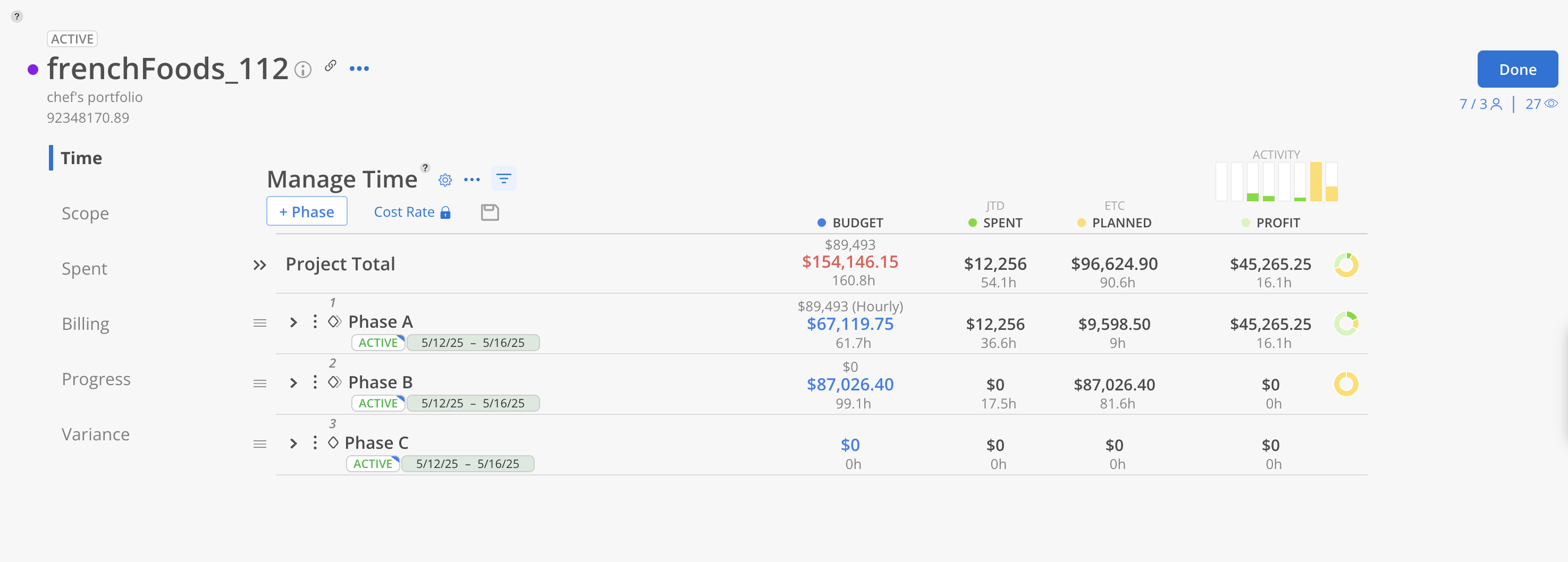
Task: Open Phase B date range 5/12/25 – 5/16/25
Action: pyautogui.click(x=473, y=403)
